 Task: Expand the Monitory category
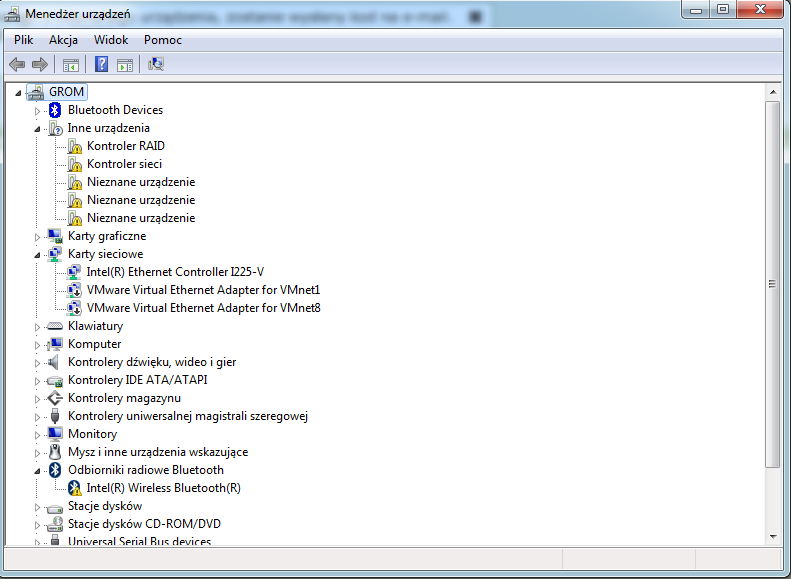[37, 435]
